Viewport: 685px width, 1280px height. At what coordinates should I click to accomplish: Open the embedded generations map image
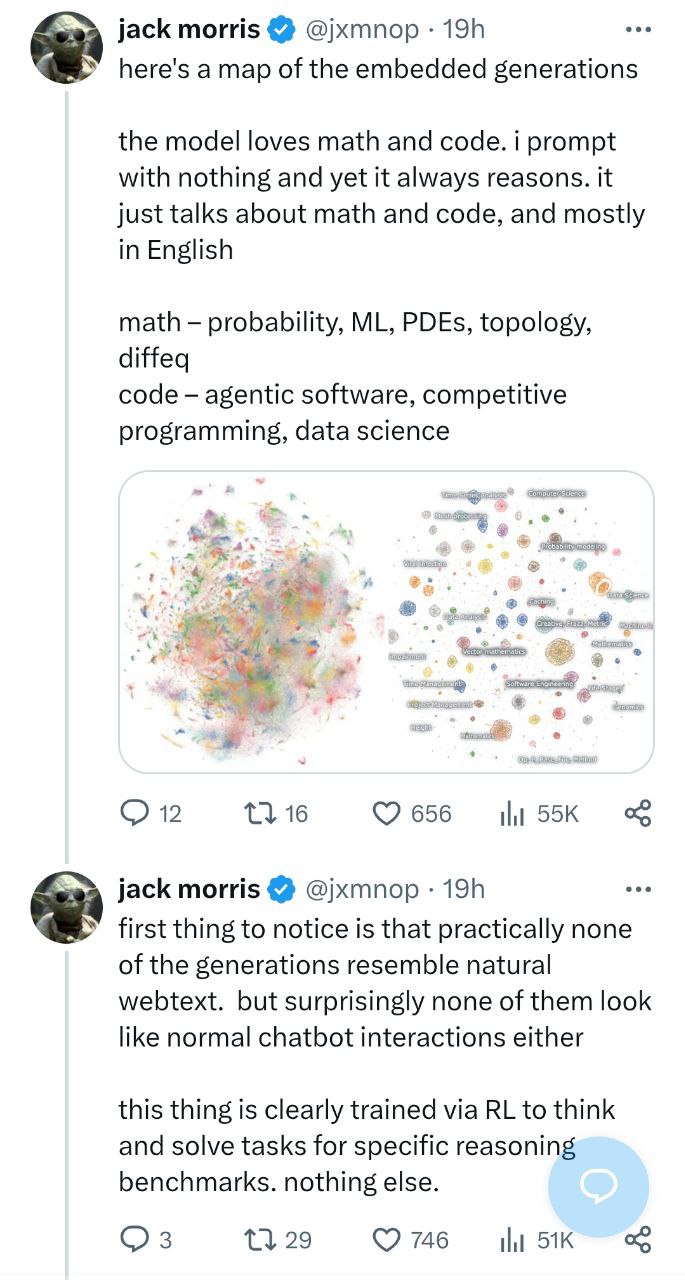coord(386,621)
